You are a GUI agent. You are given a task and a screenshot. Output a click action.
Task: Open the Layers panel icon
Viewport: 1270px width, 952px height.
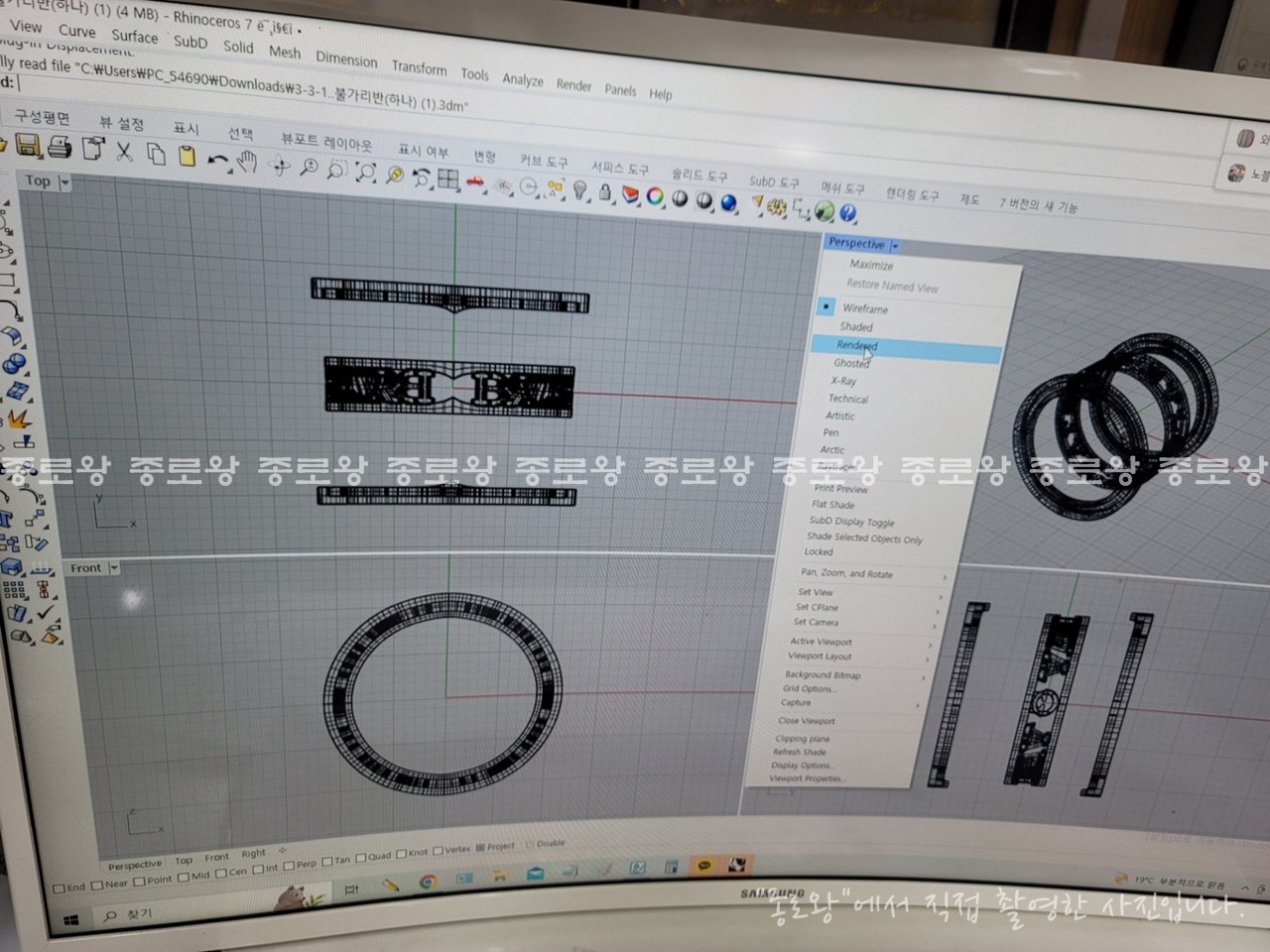pos(630,194)
